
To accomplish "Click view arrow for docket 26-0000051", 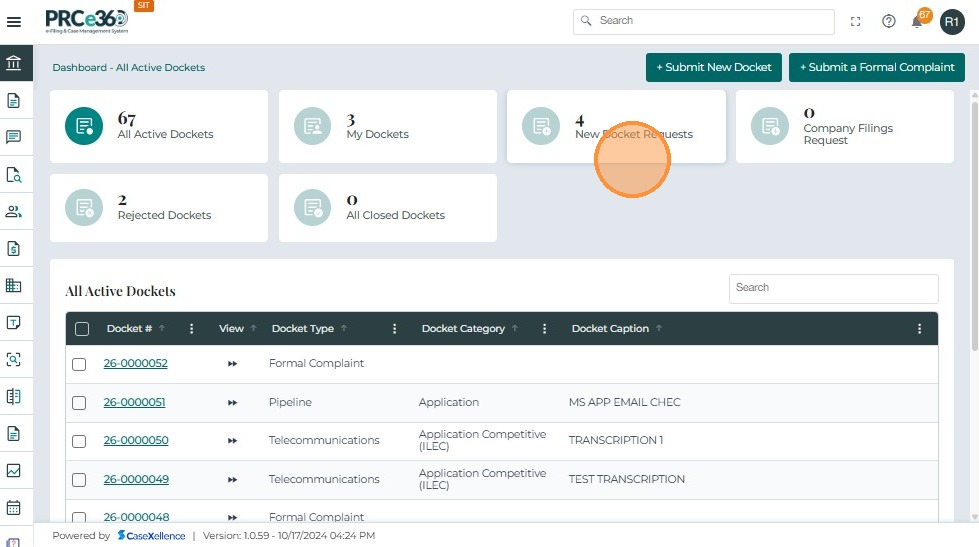I will [x=232, y=402].
